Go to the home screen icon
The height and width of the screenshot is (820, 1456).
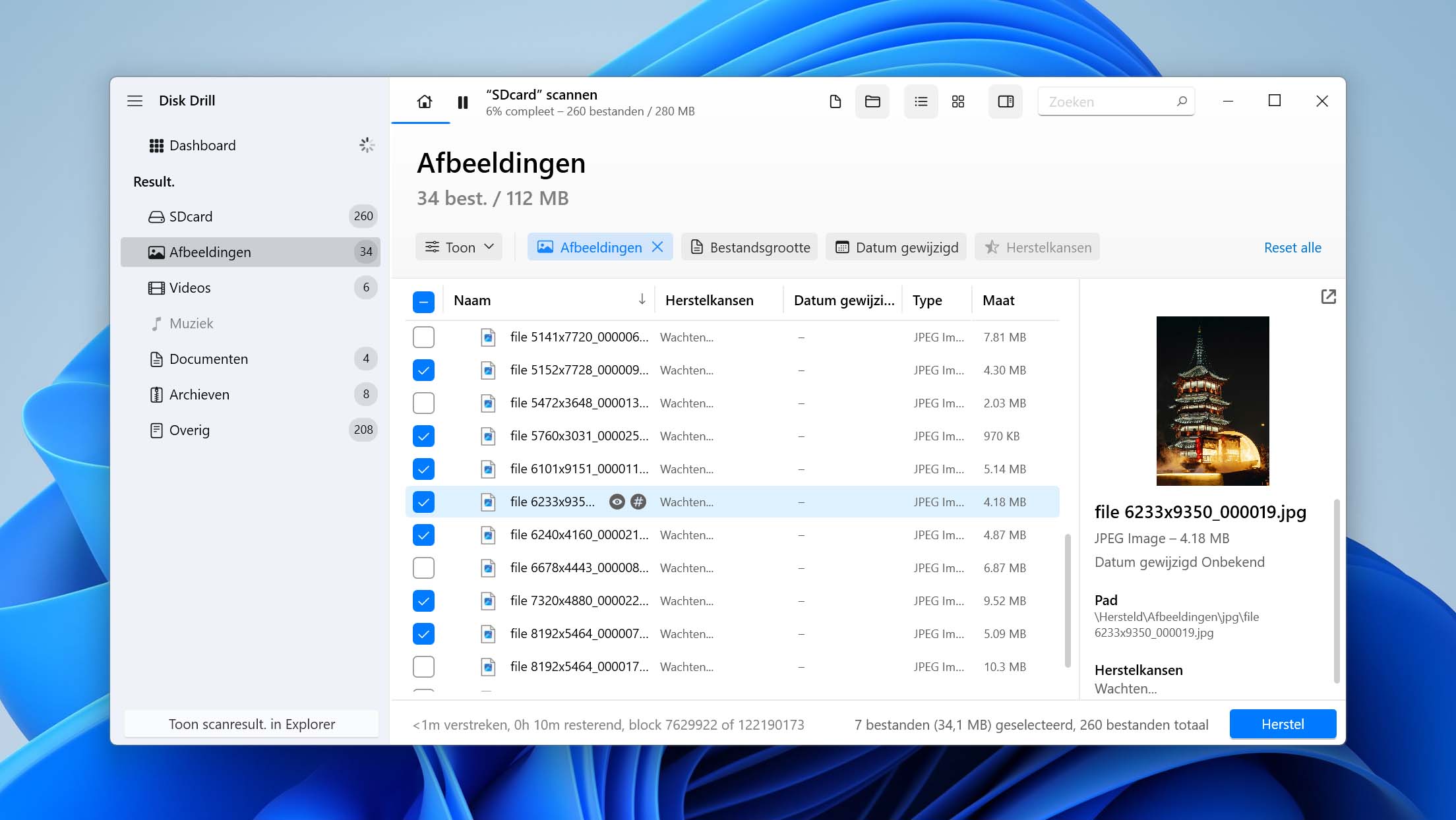tap(425, 102)
